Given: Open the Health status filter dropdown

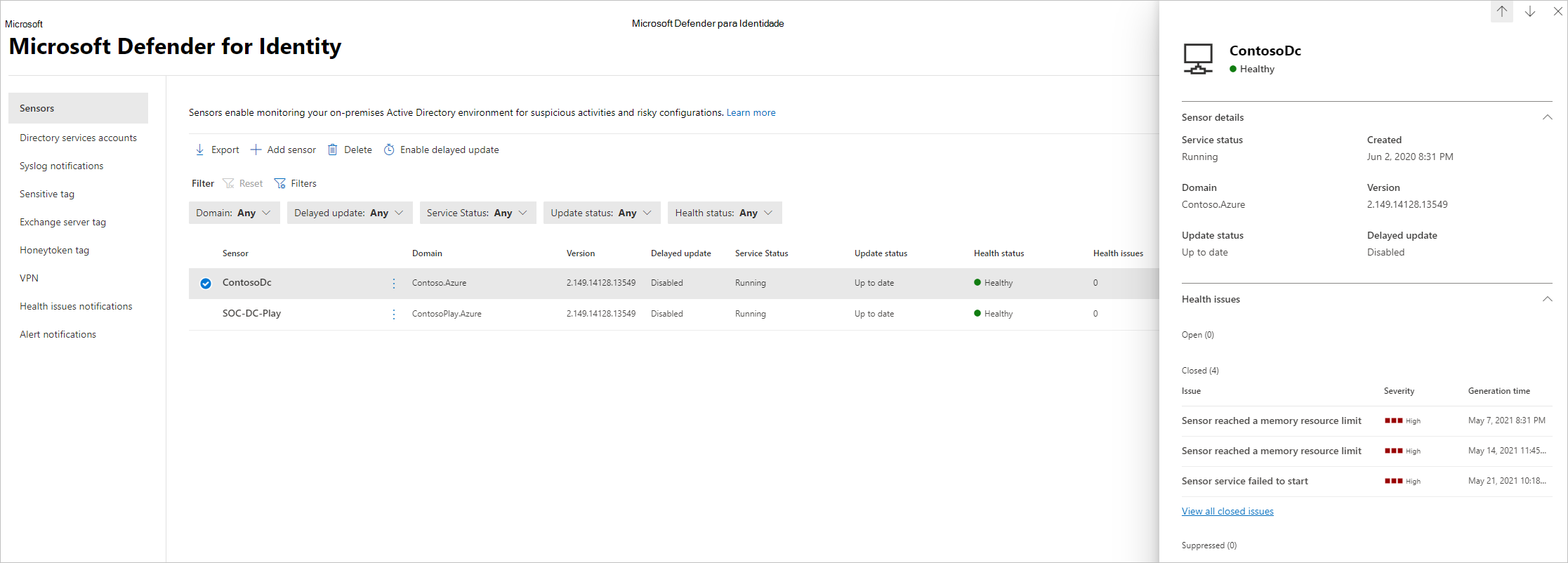Looking at the screenshot, I should tap(725, 213).
